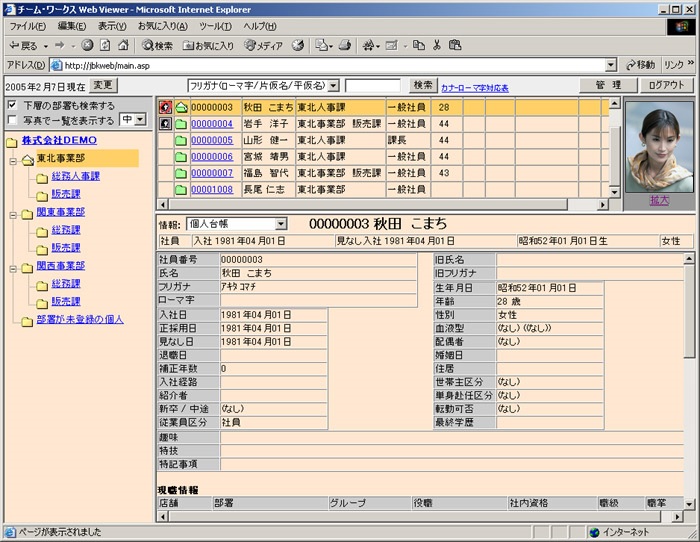Stop page loading with the stop icon
The width and height of the screenshot is (700, 542).
tap(88, 45)
